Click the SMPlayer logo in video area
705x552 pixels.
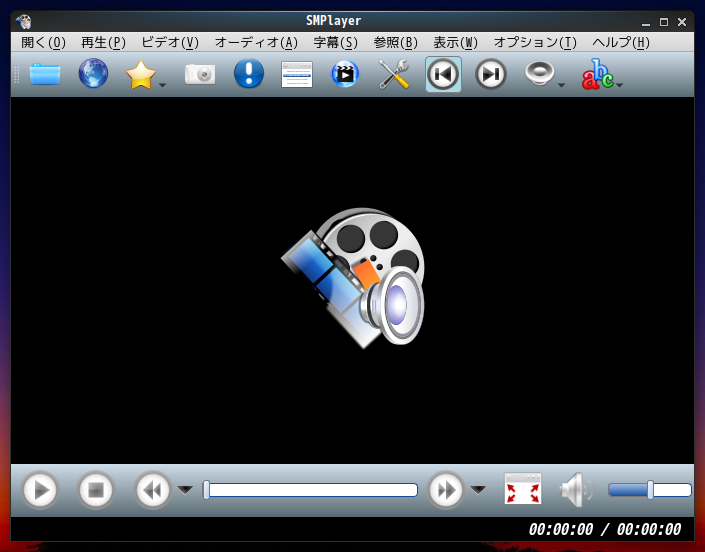coord(353,278)
